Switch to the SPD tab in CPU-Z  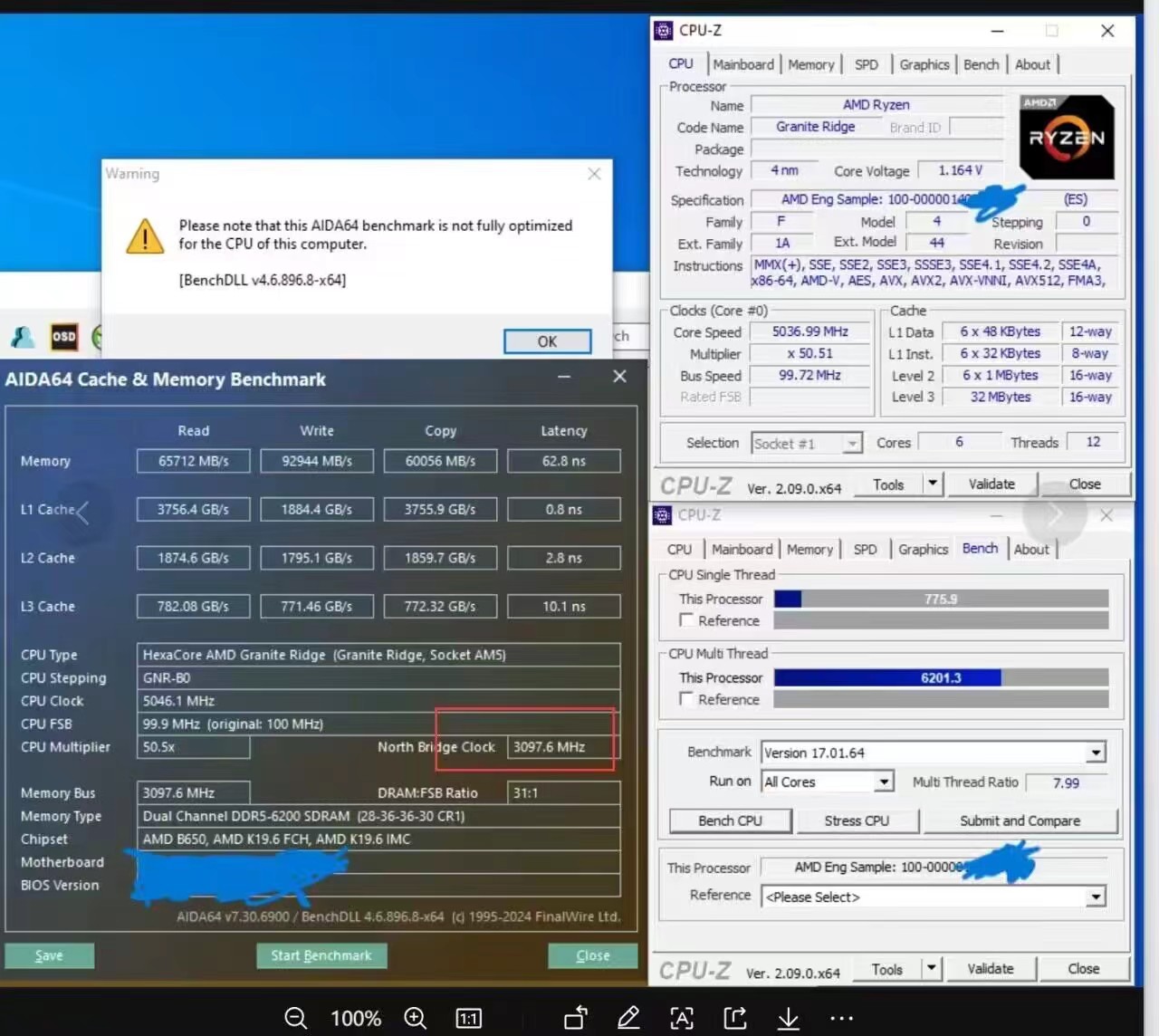coord(867,63)
